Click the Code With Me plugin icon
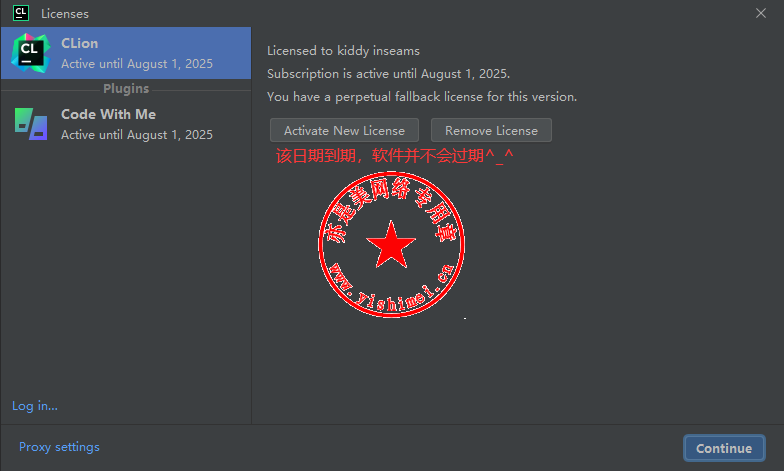This screenshot has width=784, height=471. [x=31, y=124]
